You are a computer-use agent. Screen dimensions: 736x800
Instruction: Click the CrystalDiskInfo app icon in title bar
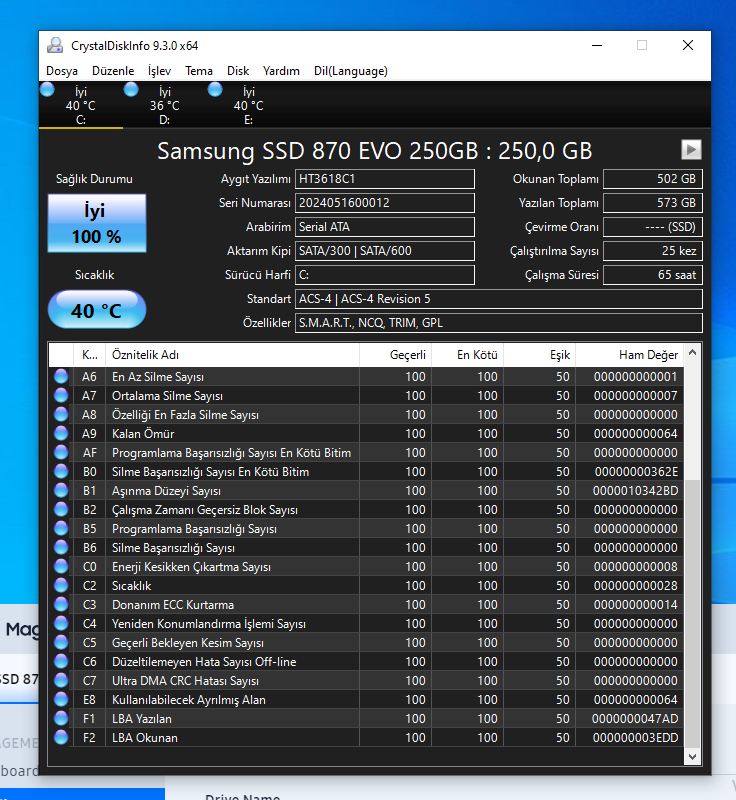pyautogui.click(x=55, y=45)
